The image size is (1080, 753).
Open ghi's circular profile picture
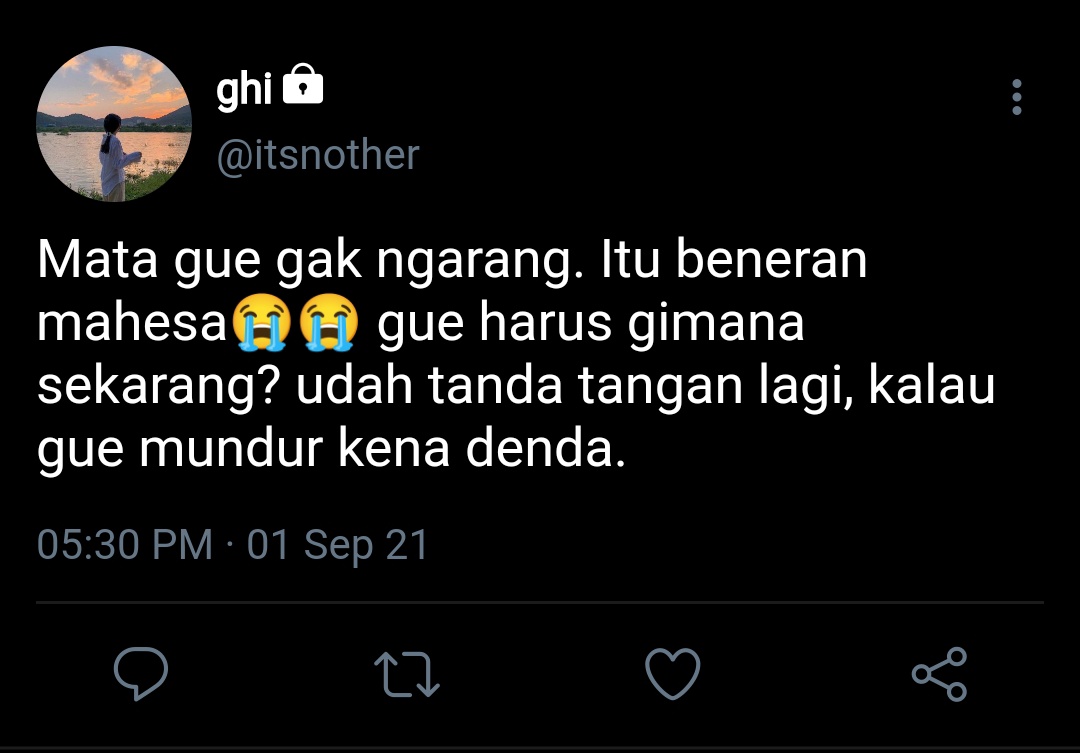(114, 124)
